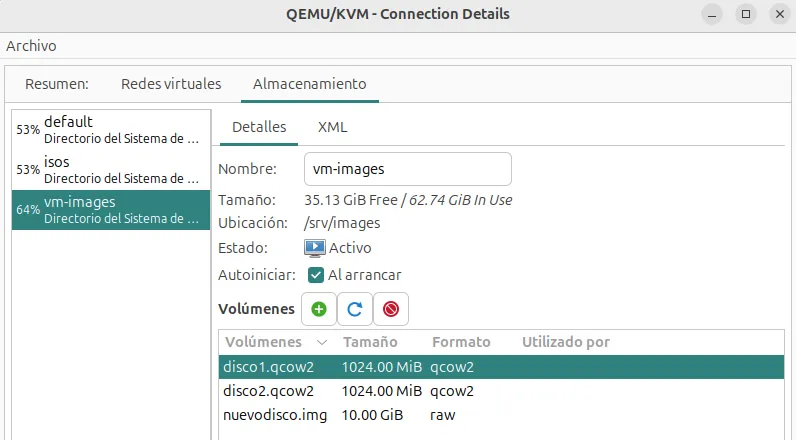Image resolution: width=796 pixels, height=440 pixels.
Task: Close the Connection Details window
Action: 779,15
